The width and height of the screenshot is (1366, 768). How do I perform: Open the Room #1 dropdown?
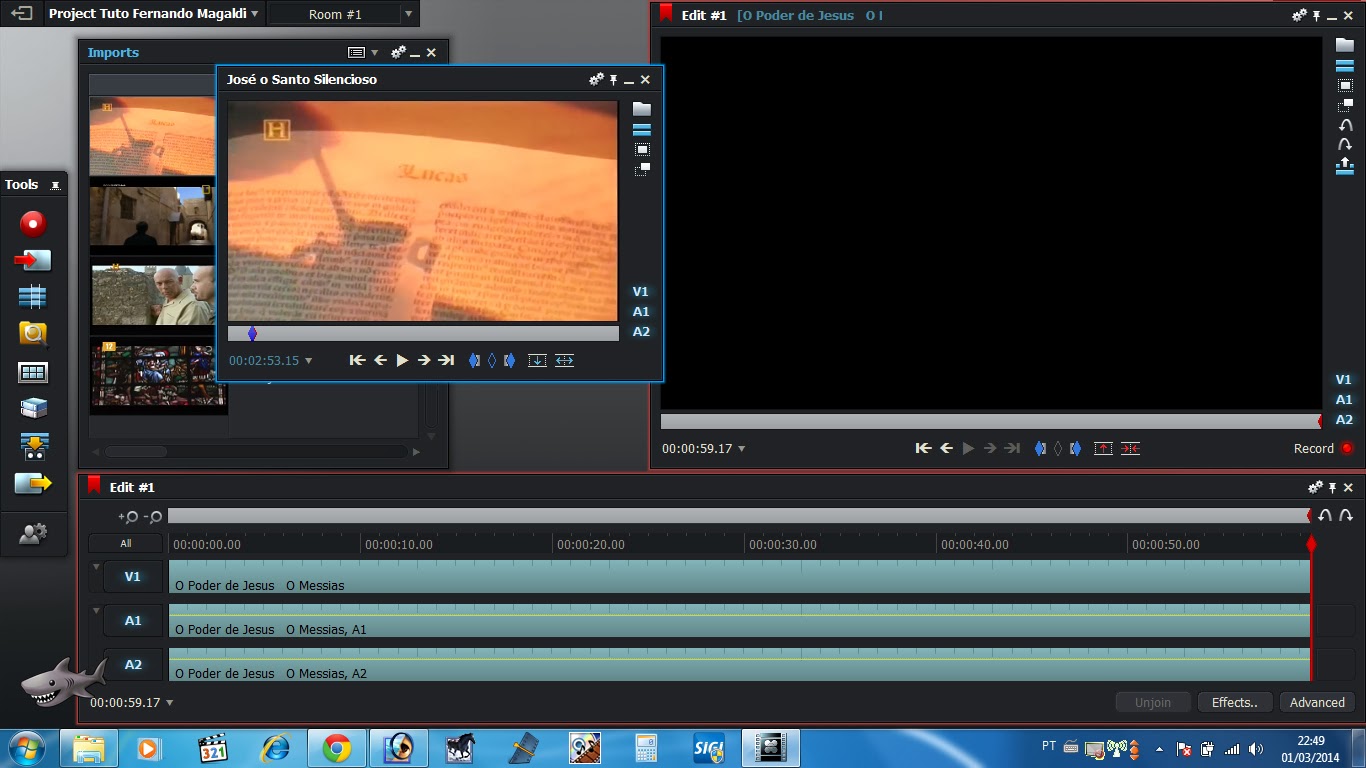[408, 14]
